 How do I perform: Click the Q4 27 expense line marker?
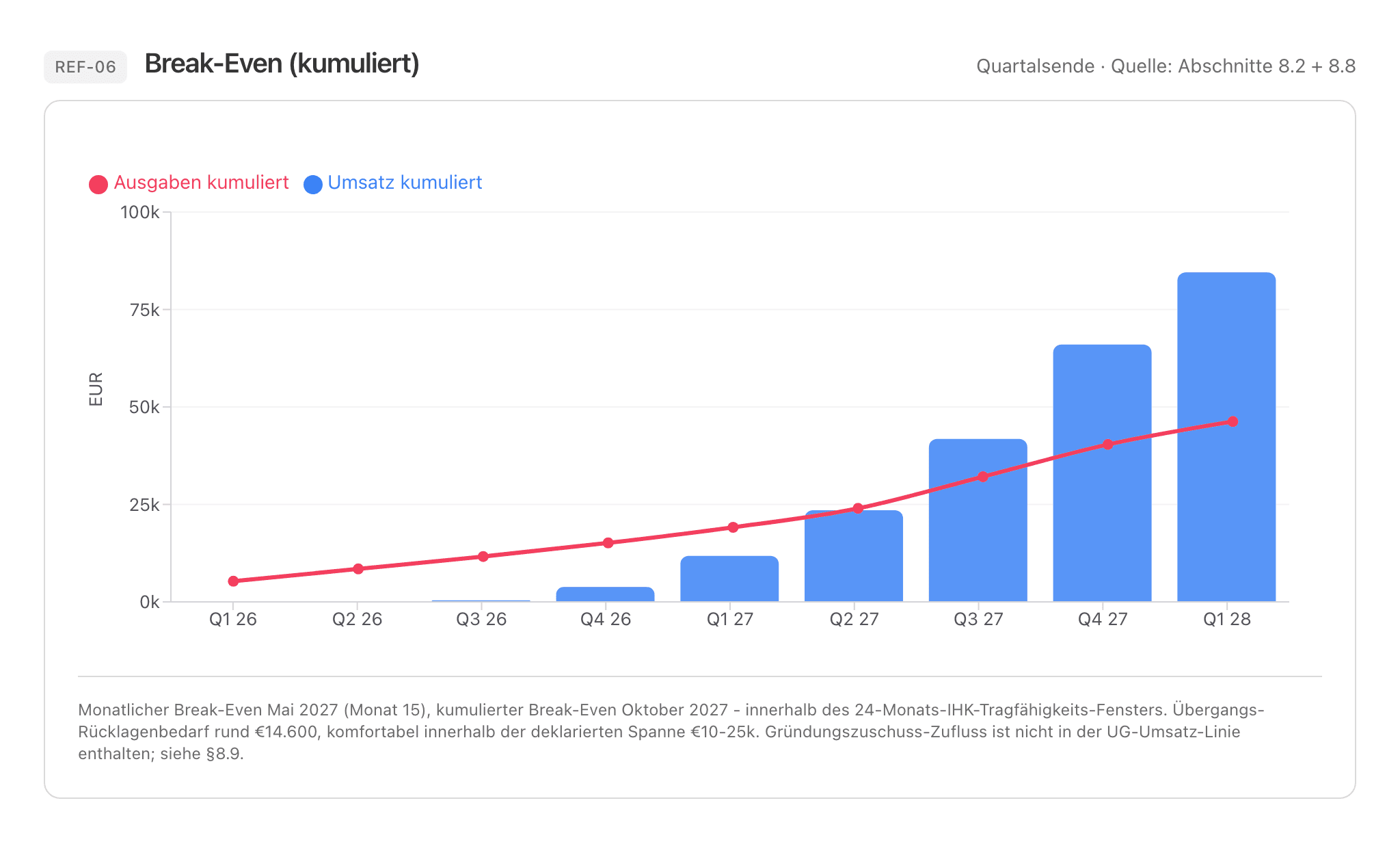point(1107,445)
